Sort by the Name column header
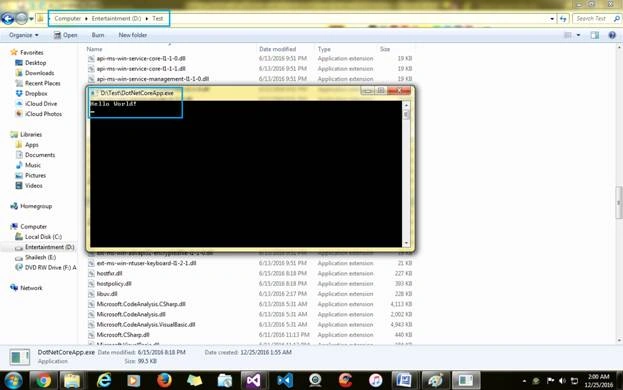The image size is (623, 390). click(95, 49)
